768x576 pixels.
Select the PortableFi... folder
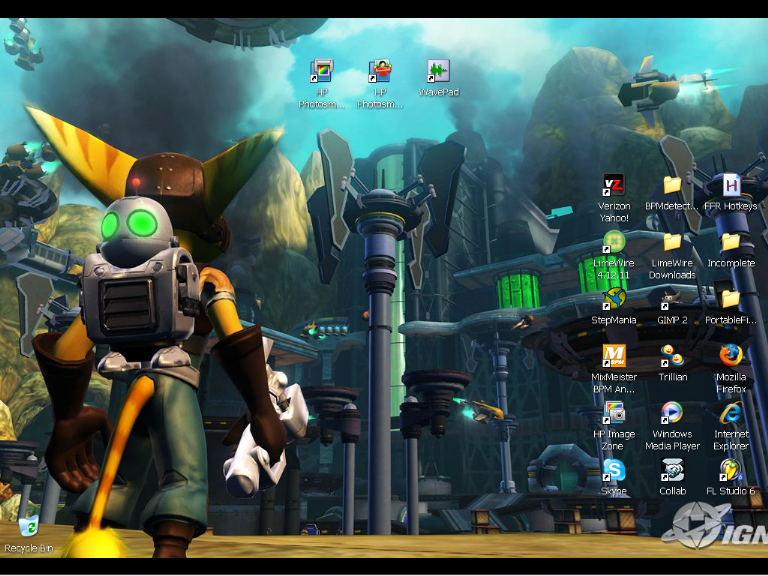[x=731, y=299]
